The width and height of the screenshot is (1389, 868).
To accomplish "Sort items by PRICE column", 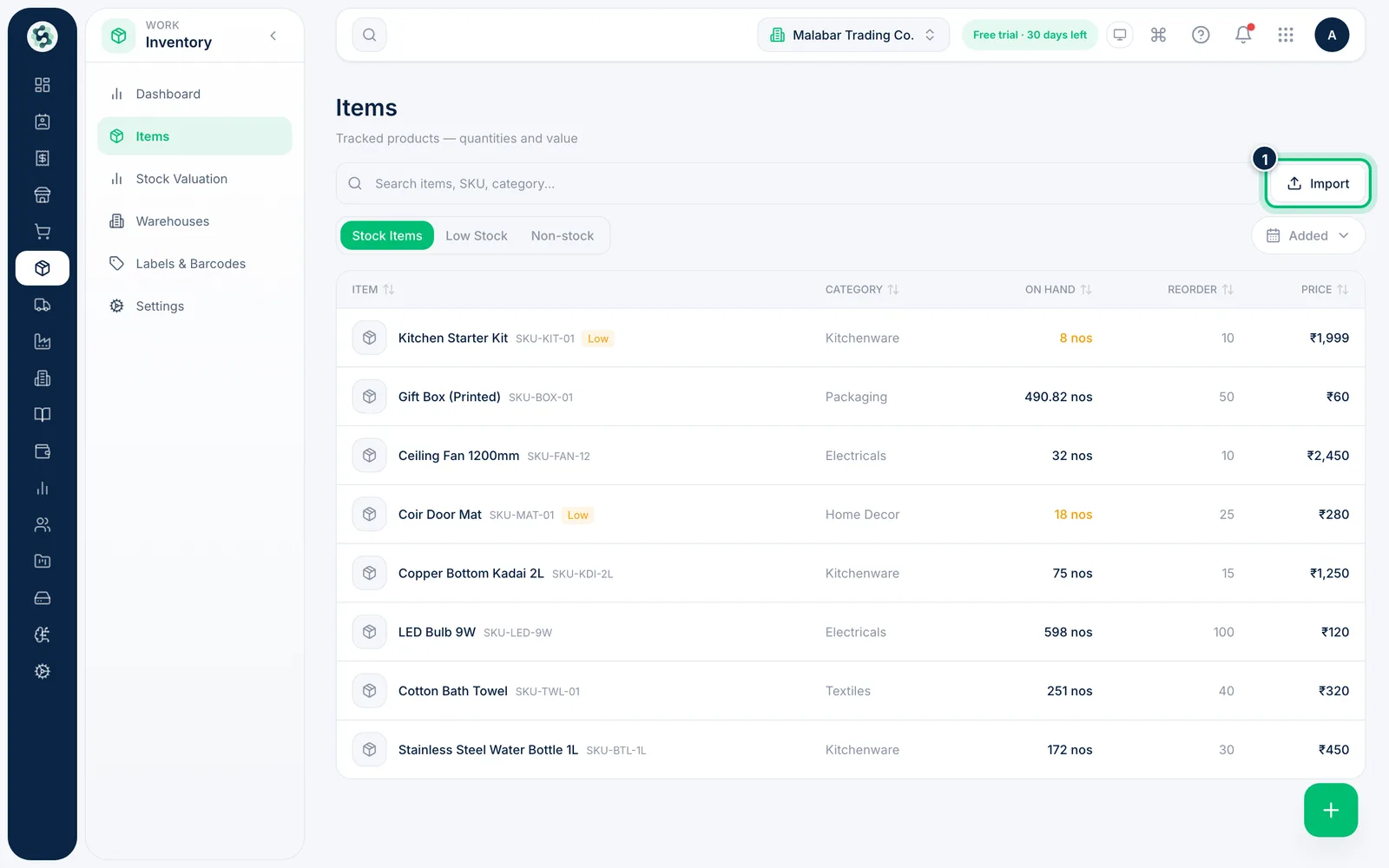I will (x=1325, y=289).
